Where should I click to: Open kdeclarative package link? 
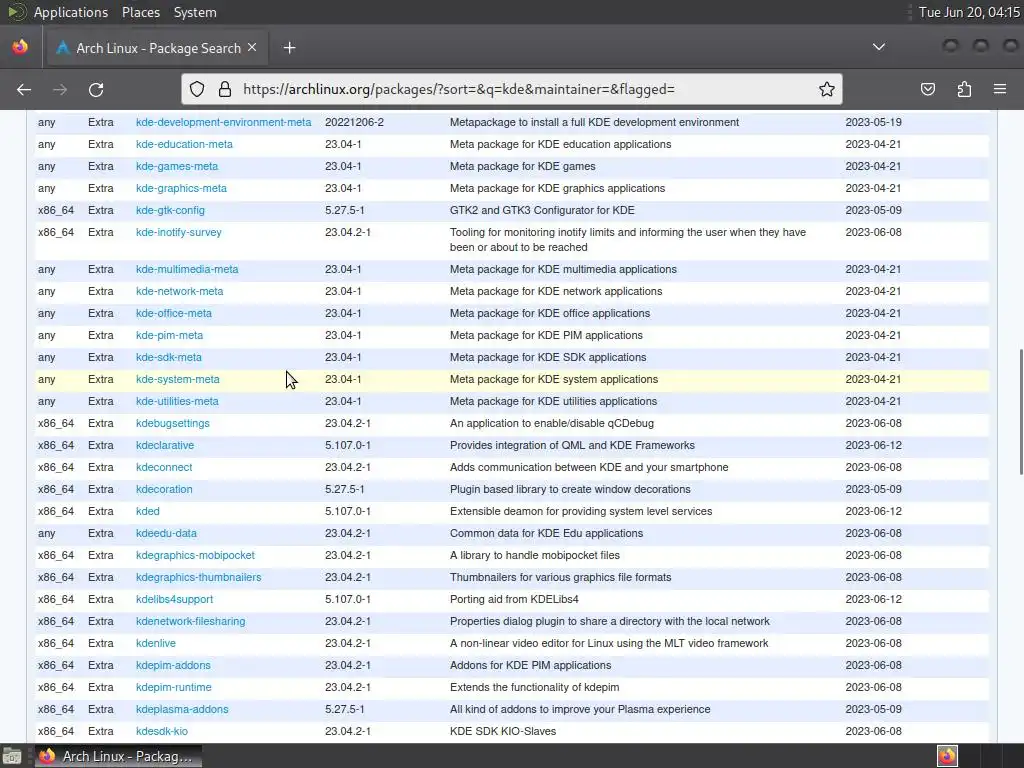pos(165,445)
